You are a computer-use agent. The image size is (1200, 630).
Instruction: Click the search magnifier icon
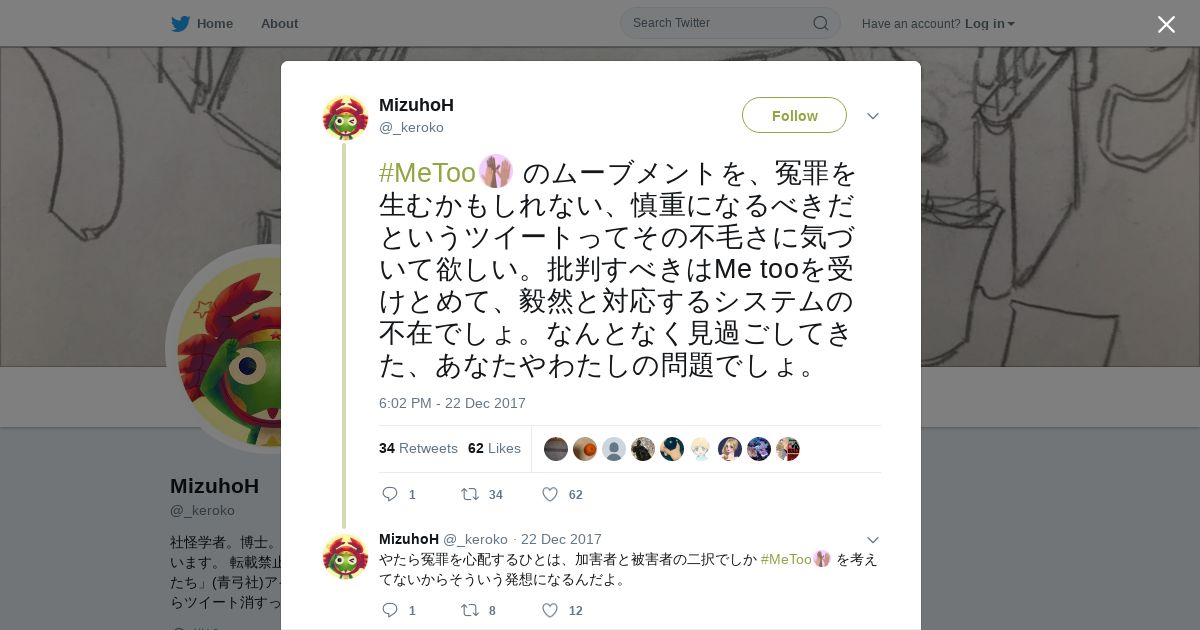pyautogui.click(x=820, y=23)
